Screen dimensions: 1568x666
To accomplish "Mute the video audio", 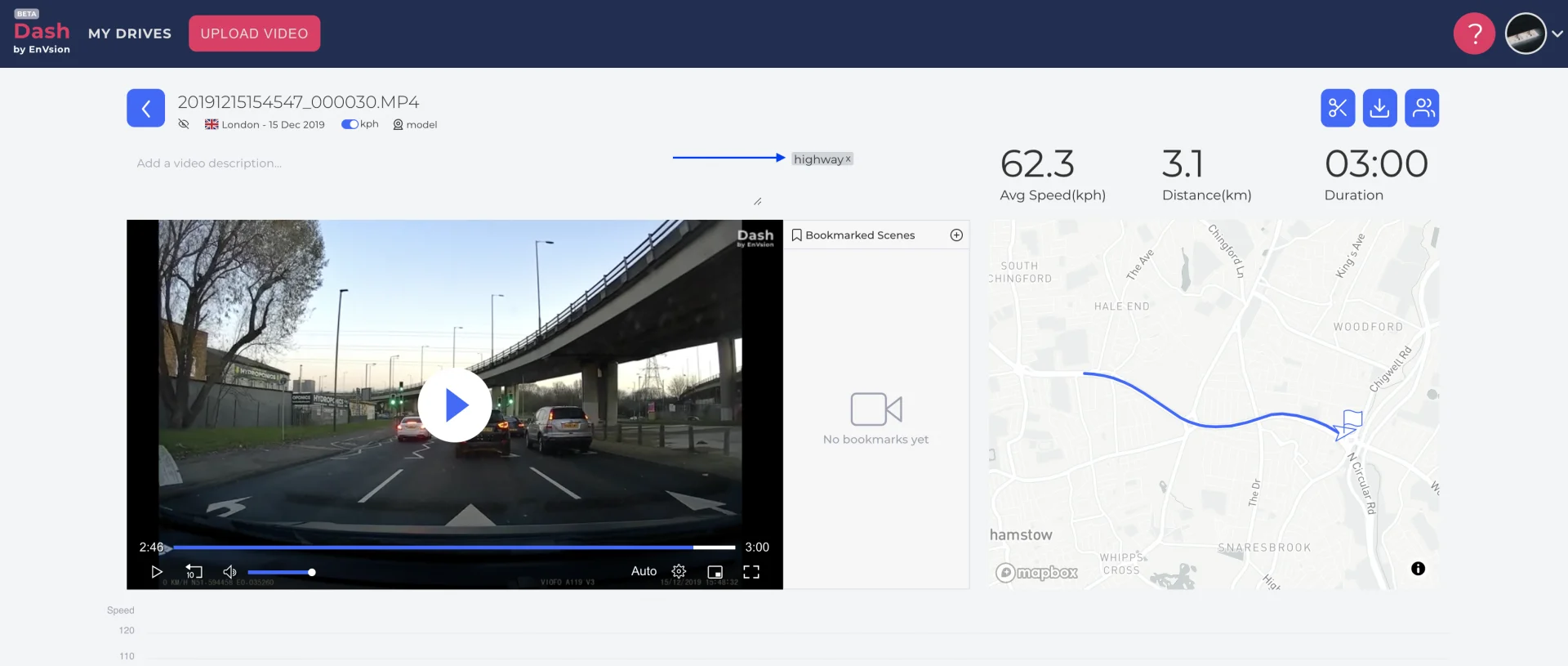I will coord(230,572).
